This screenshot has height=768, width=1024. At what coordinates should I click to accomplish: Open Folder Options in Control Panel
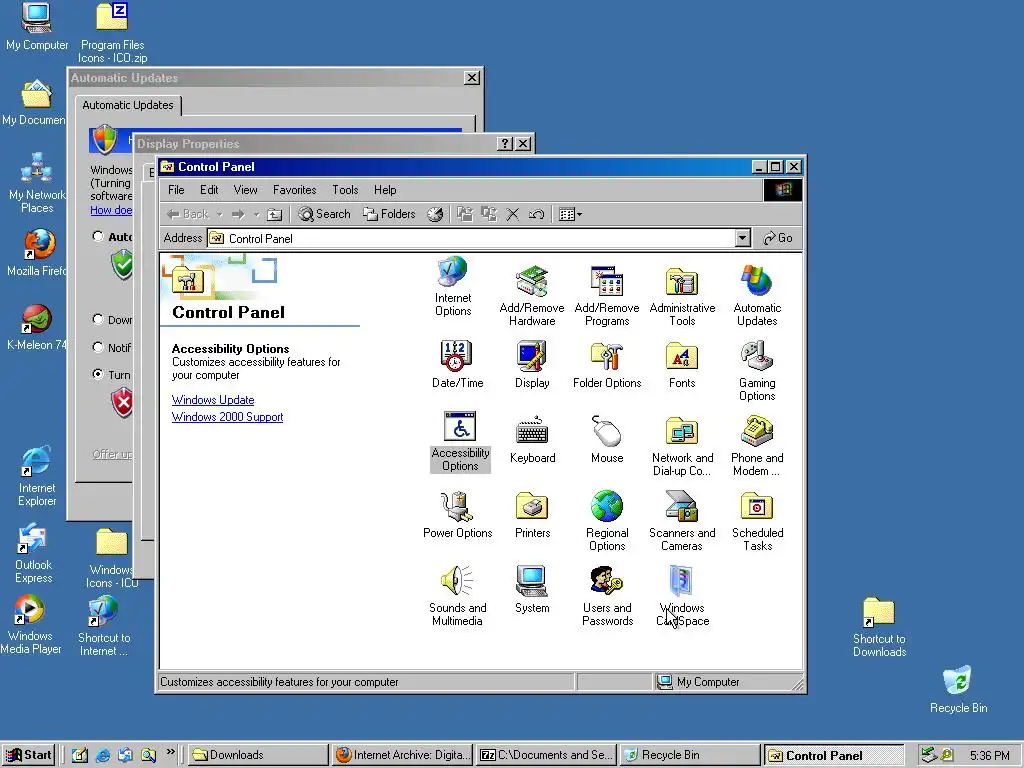(607, 364)
